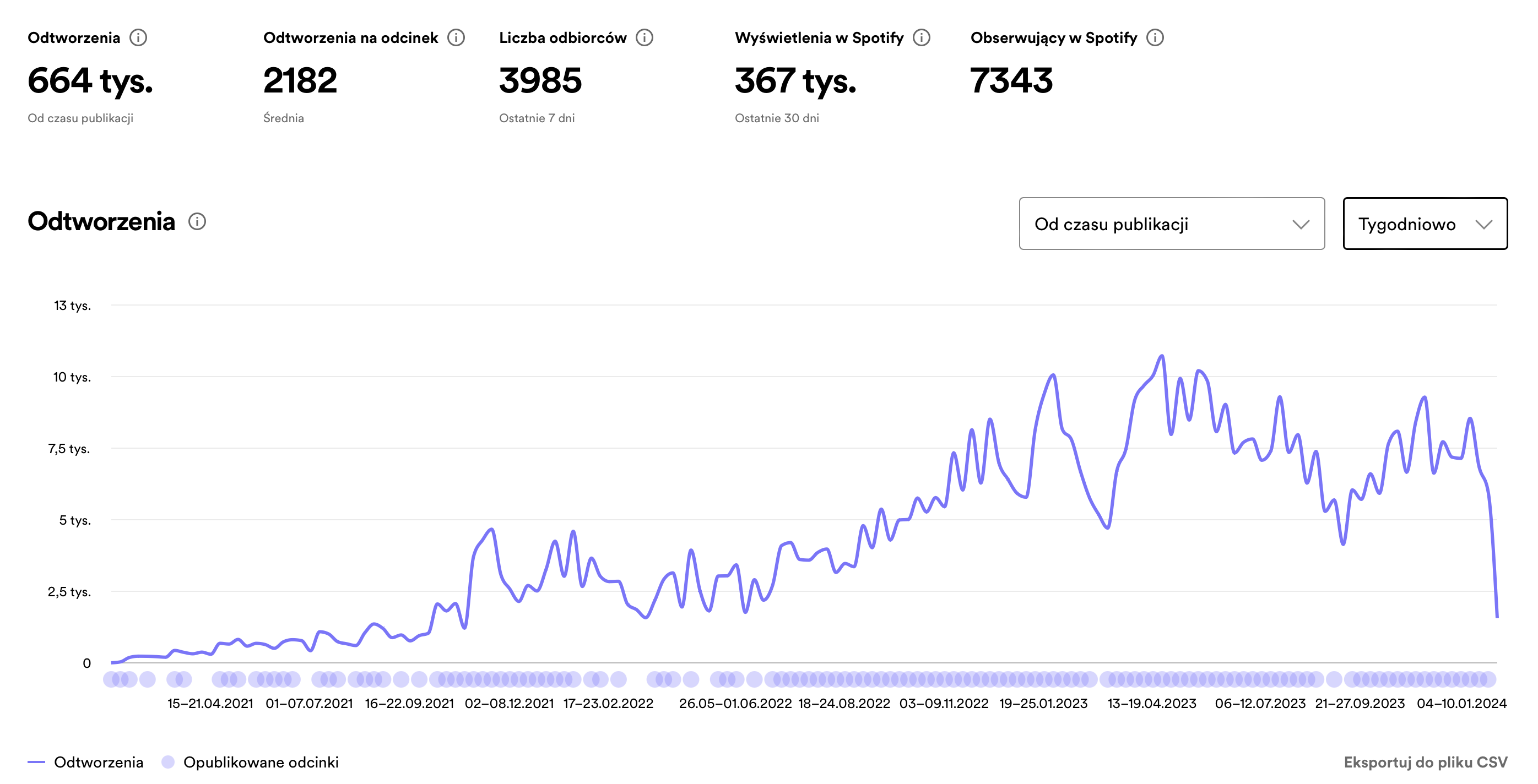Click the 13 tys. y-axis label
Viewport: 1538px width, 784px height.
(72, 306)
